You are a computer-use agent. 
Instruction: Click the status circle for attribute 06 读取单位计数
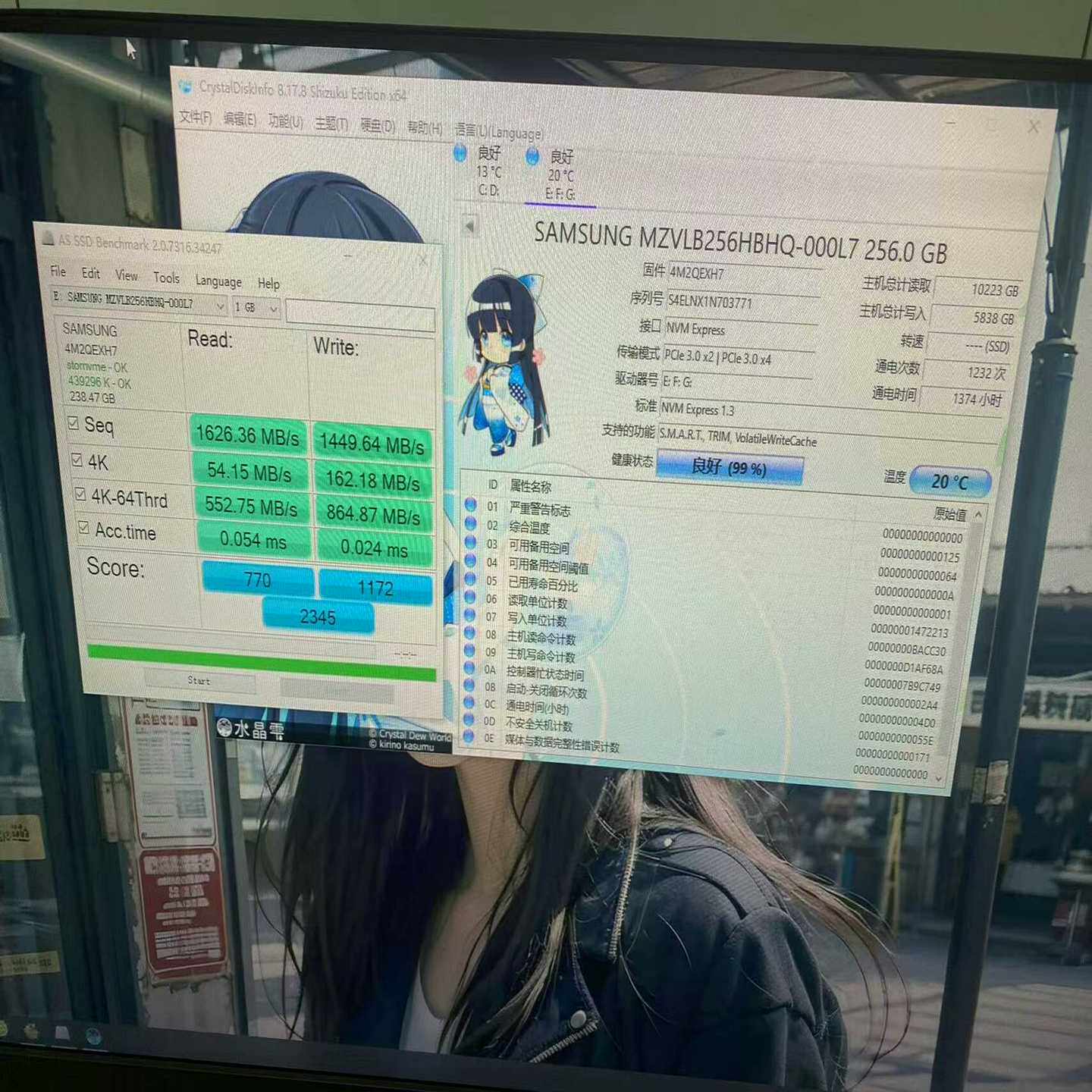point(470,598)
